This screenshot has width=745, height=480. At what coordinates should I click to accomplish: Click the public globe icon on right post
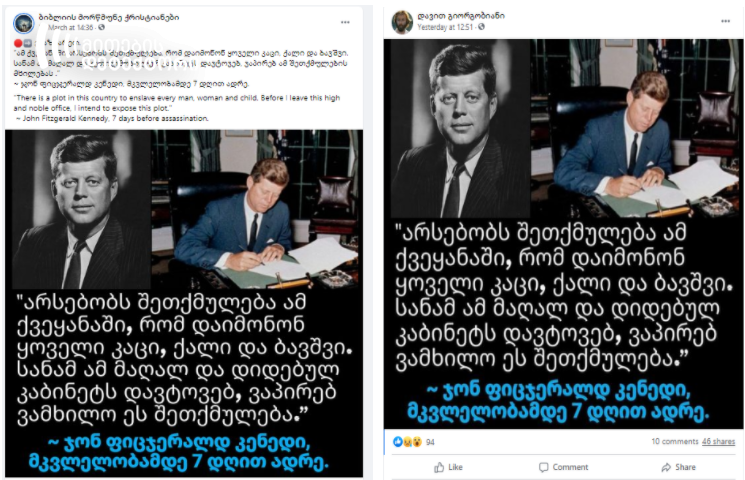[482, 27]
